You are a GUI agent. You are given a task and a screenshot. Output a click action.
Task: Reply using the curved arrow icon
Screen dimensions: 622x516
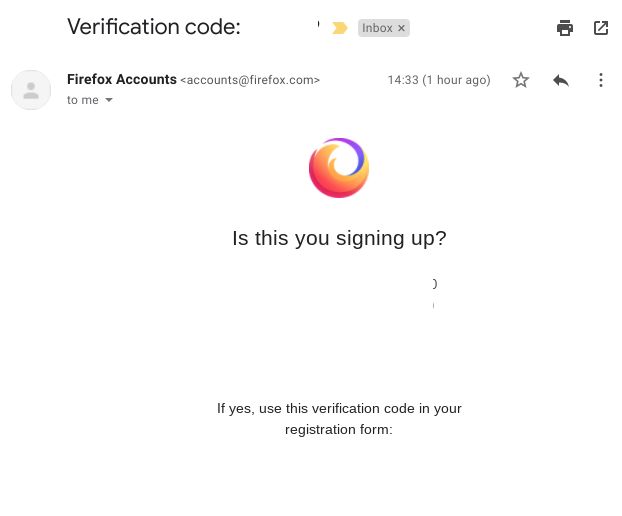point(561,81)
